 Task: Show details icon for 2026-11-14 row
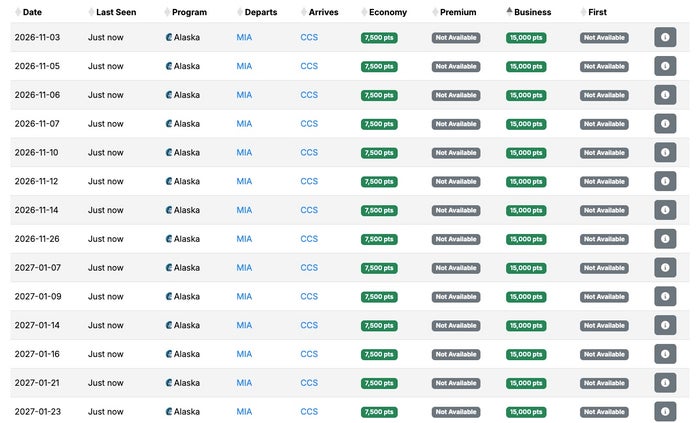click(665, 210)
